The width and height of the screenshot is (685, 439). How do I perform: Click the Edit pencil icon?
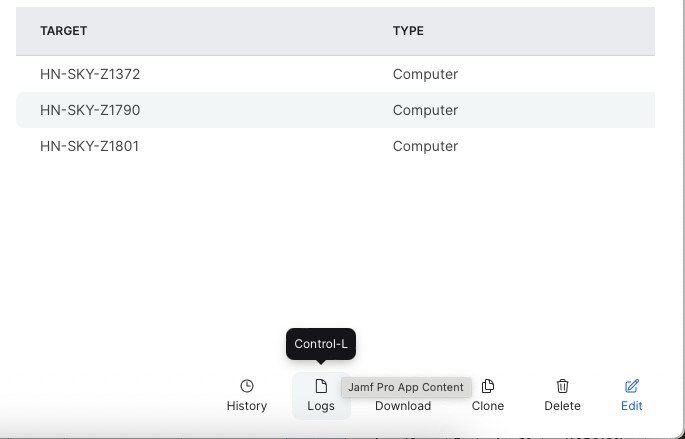[631, 386]
